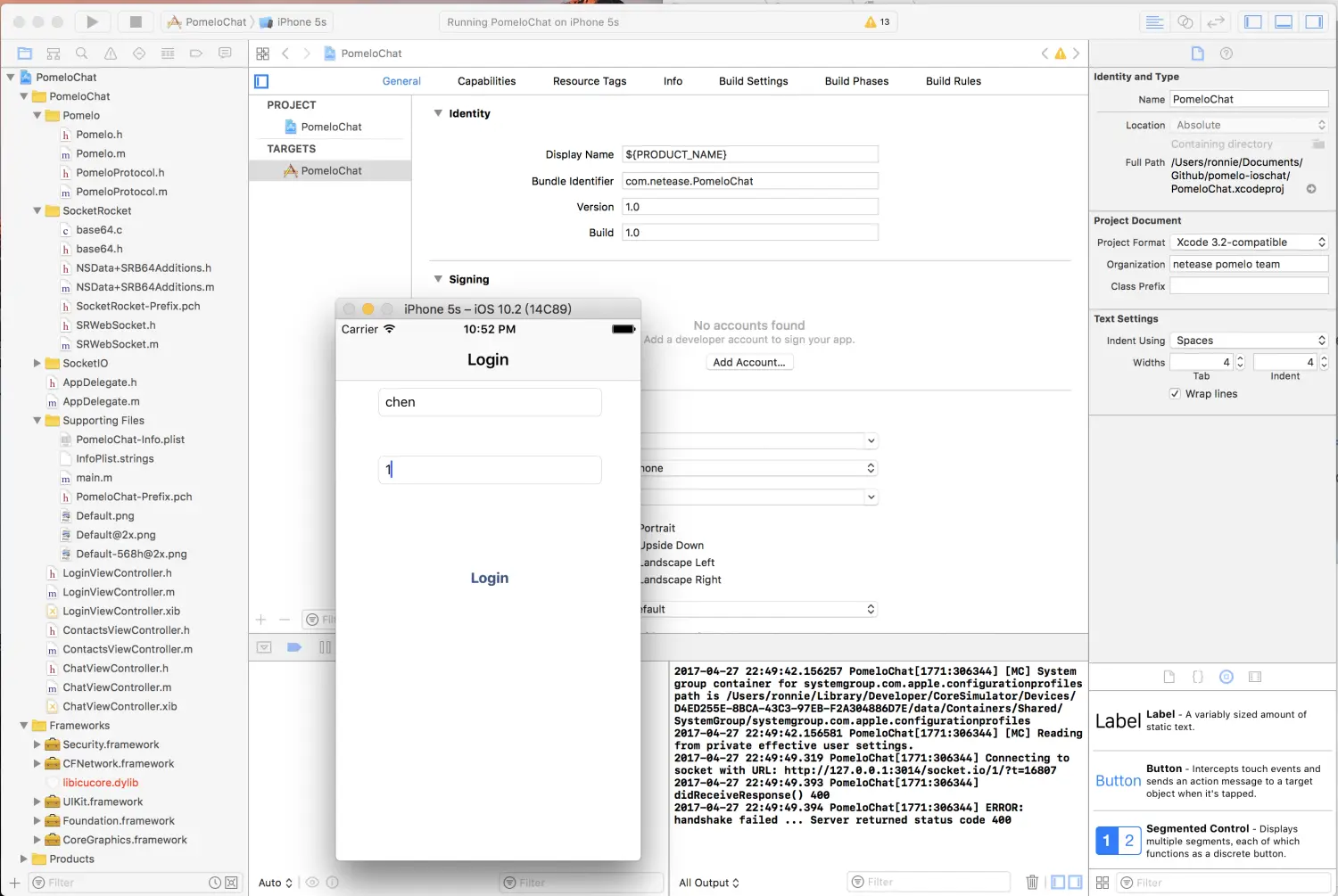This screenshot has height=896, width=1338.
Task: Show the File inspector
Action: coord(1198,53)
